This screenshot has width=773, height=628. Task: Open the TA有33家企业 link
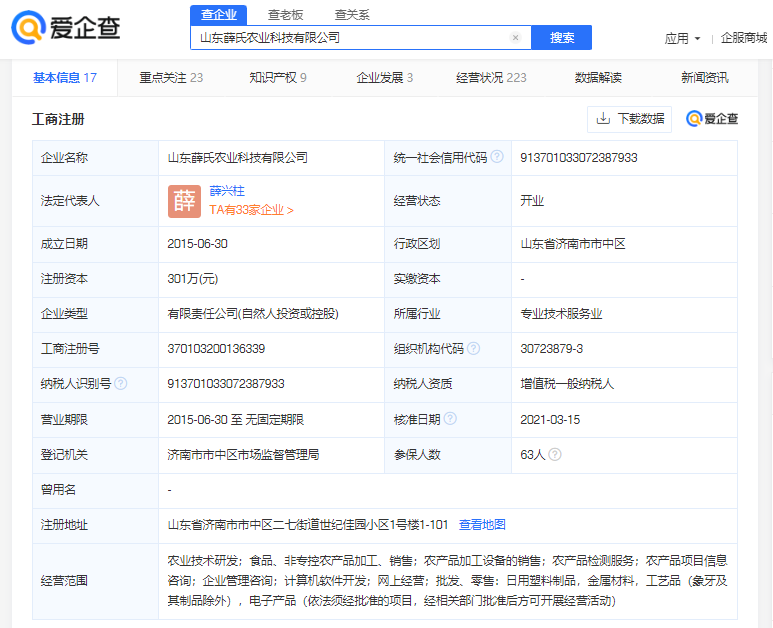251,211
